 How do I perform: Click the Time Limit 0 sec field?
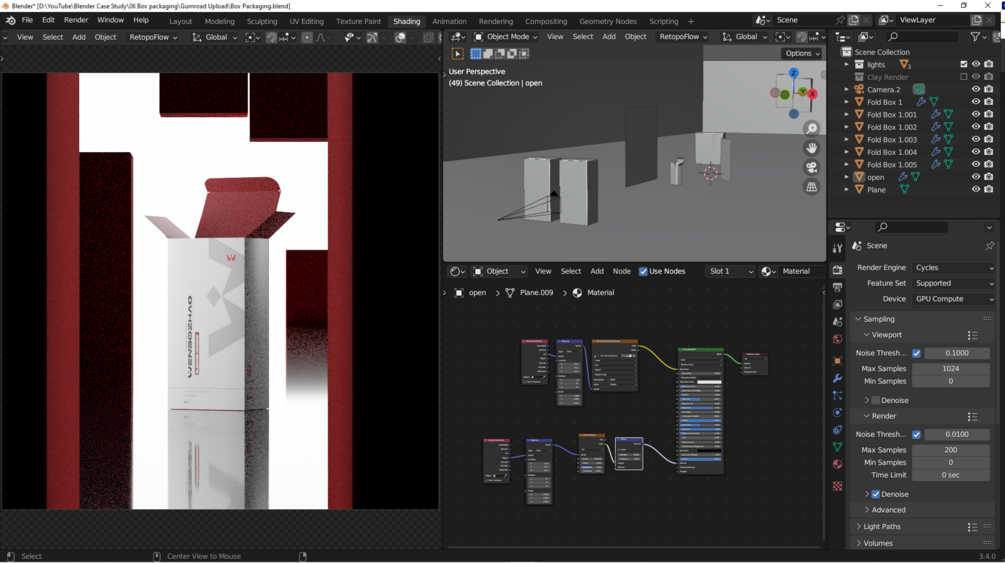(951, 475)
